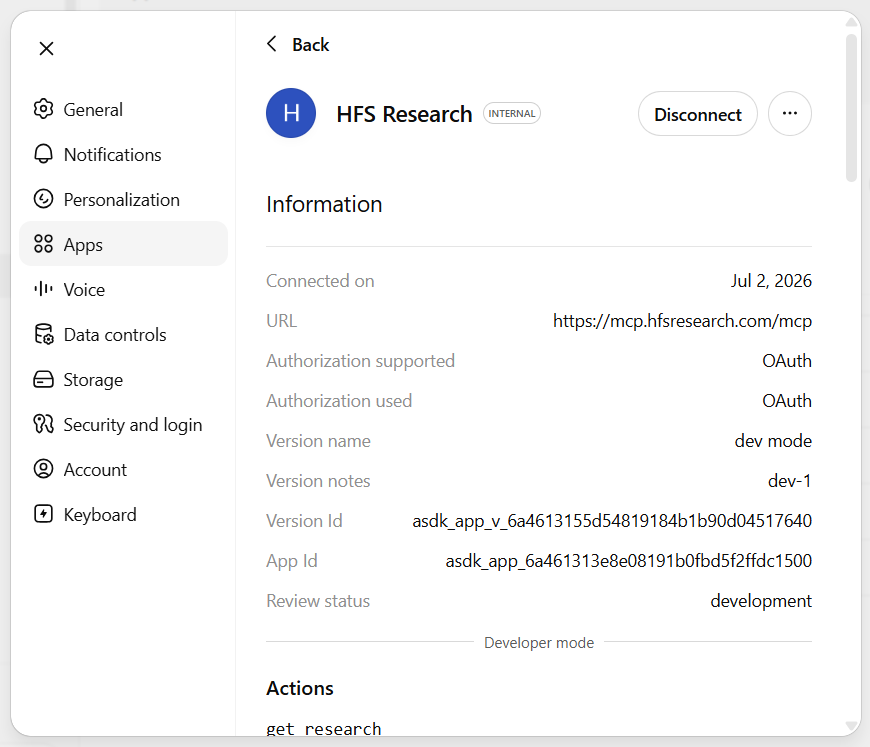Click the Data controls database icon
The width and height of the screenshot is (870, 747).
coord(43,334)
